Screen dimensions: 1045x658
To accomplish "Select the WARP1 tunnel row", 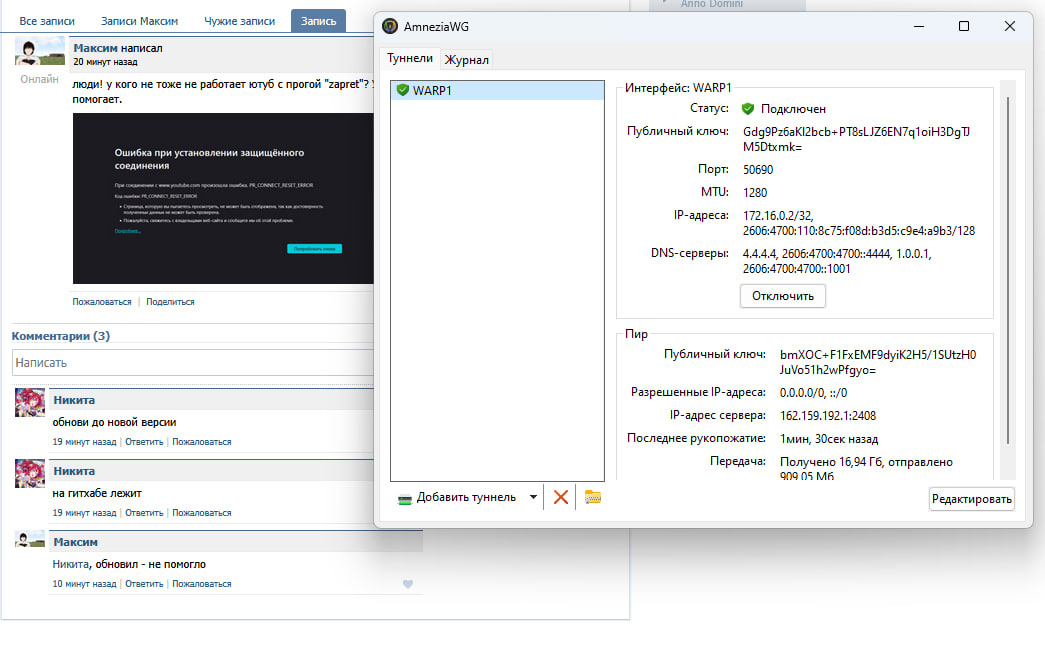I will pos(497,90).
